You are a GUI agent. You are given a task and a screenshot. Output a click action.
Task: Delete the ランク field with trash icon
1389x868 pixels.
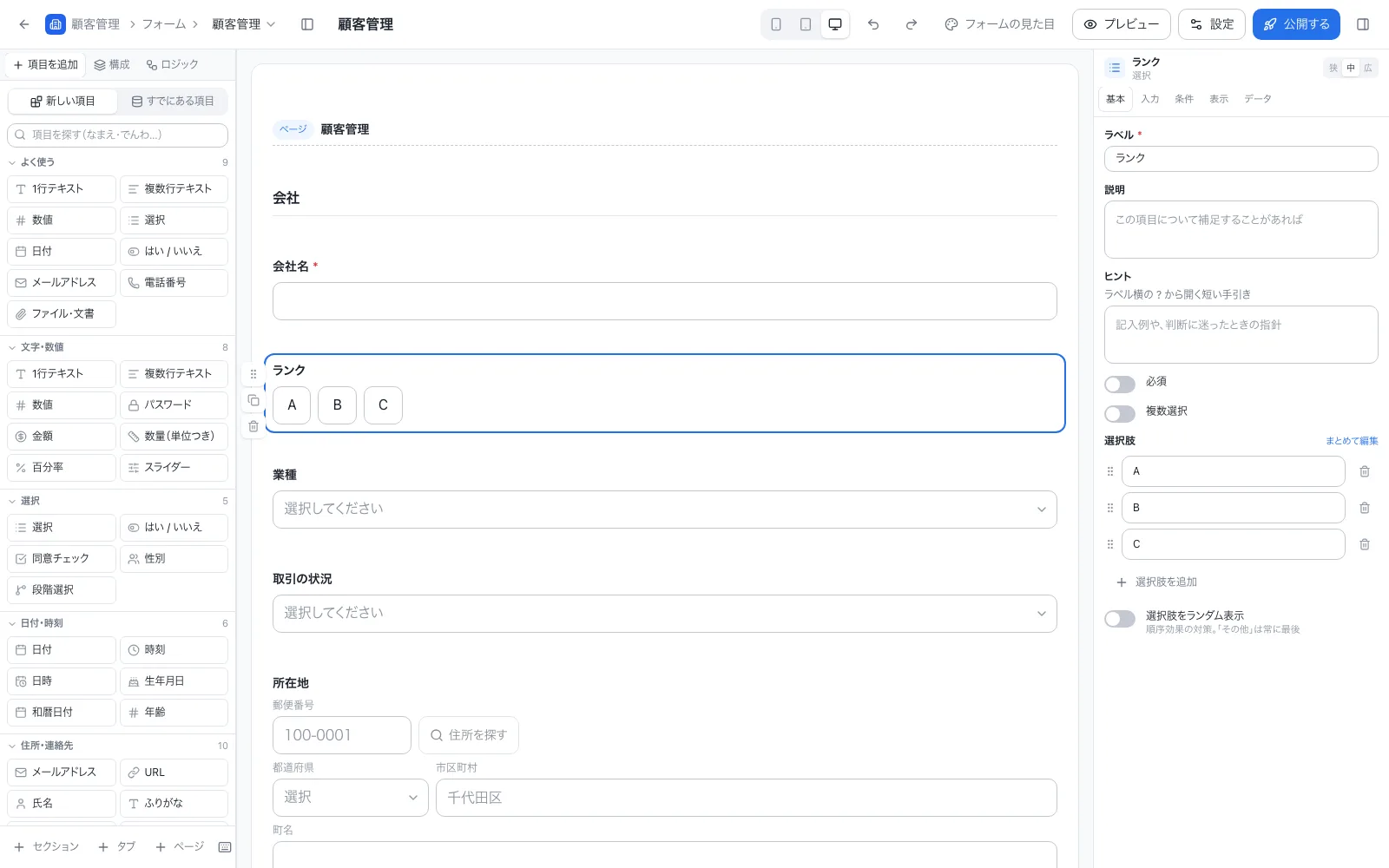tap(253, 426)
